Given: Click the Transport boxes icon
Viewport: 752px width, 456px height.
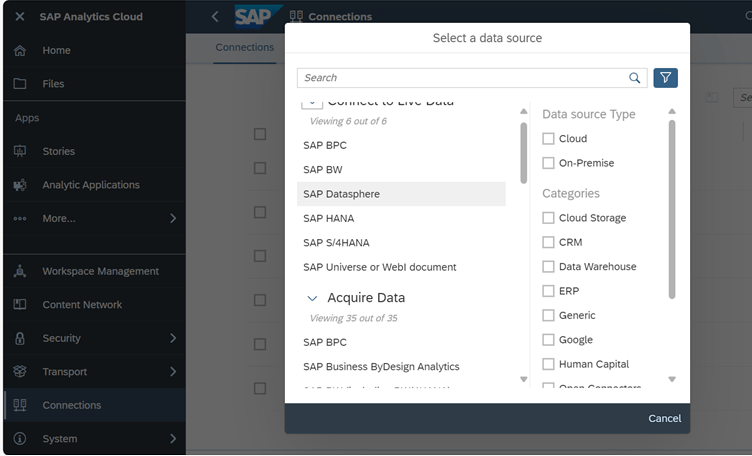Looking at the screenshot, I should point(20,372).
